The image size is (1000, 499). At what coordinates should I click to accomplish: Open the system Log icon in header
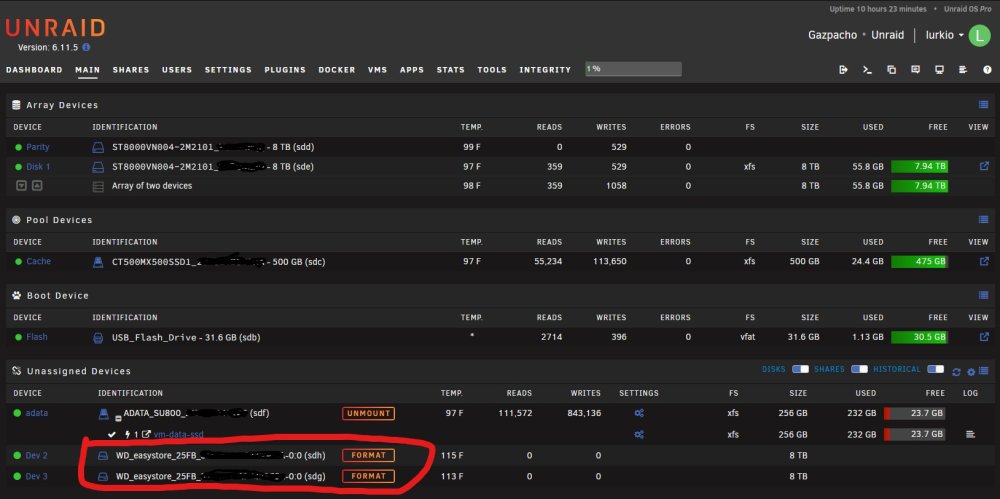point(963,70)
